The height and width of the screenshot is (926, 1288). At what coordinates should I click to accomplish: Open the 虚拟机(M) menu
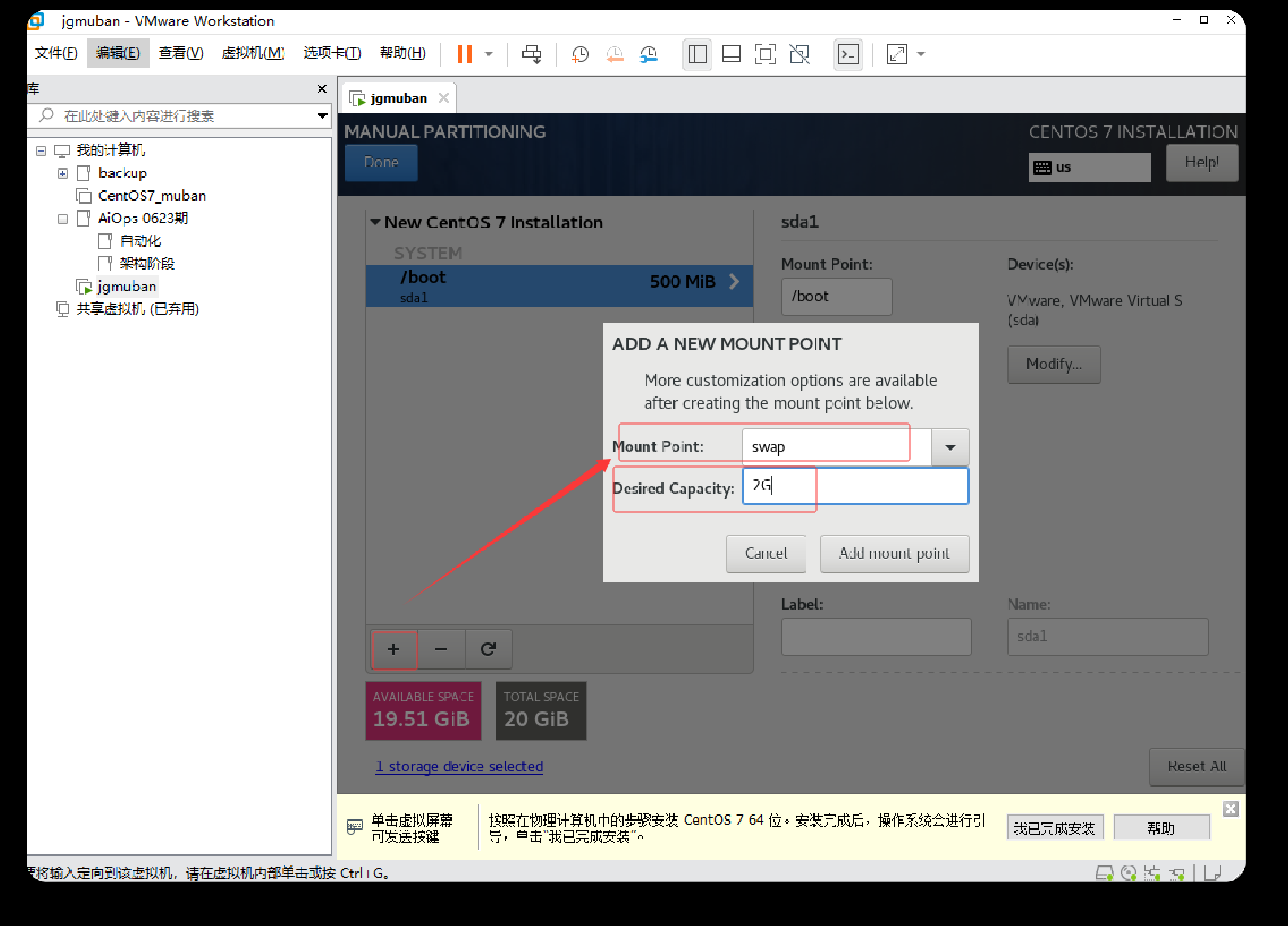[253, 53]
